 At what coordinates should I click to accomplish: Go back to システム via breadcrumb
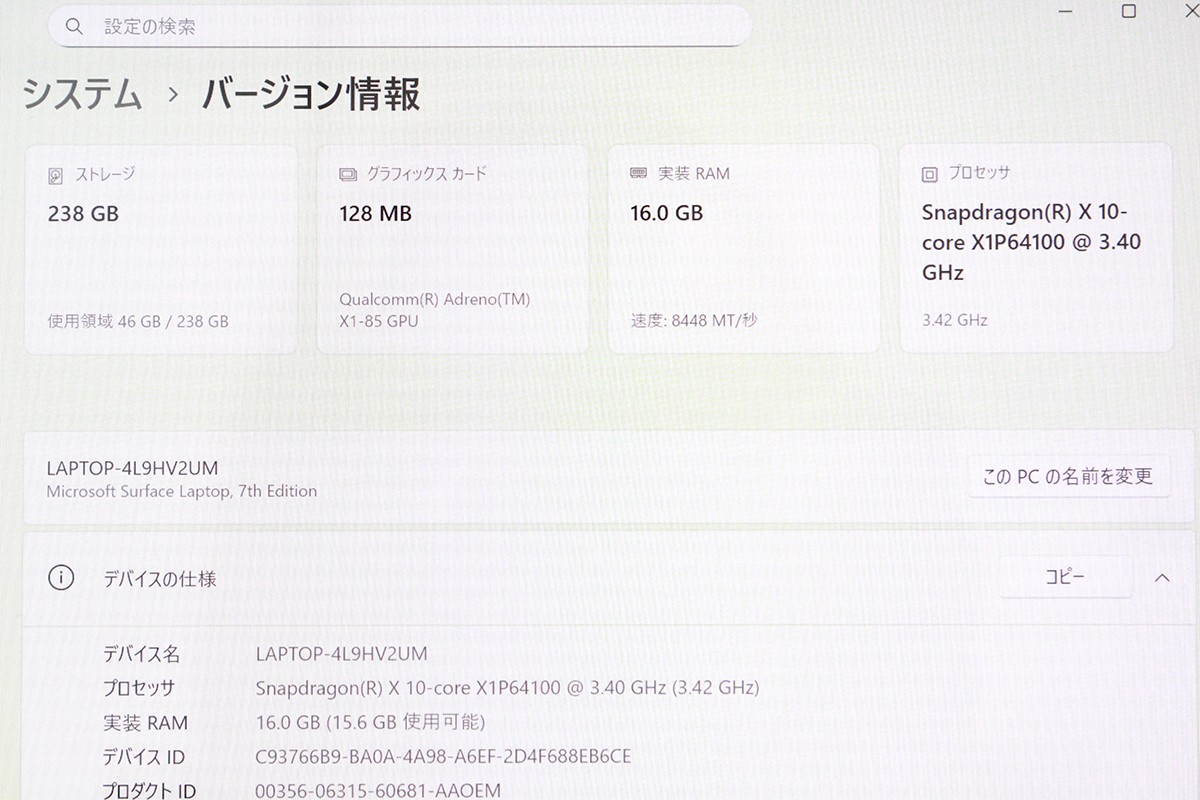click(82, 95)
